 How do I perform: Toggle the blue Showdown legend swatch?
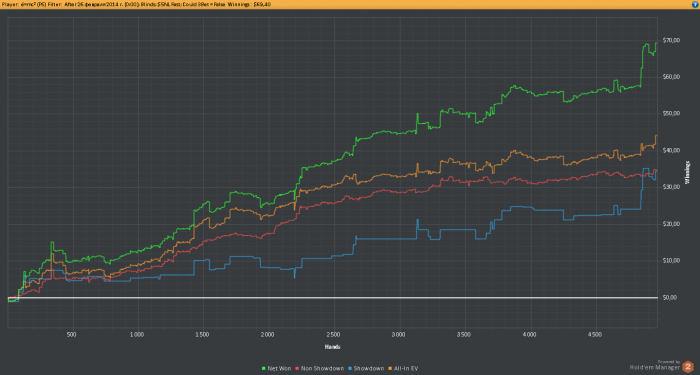pyautogui.click(x=350, y=369)
